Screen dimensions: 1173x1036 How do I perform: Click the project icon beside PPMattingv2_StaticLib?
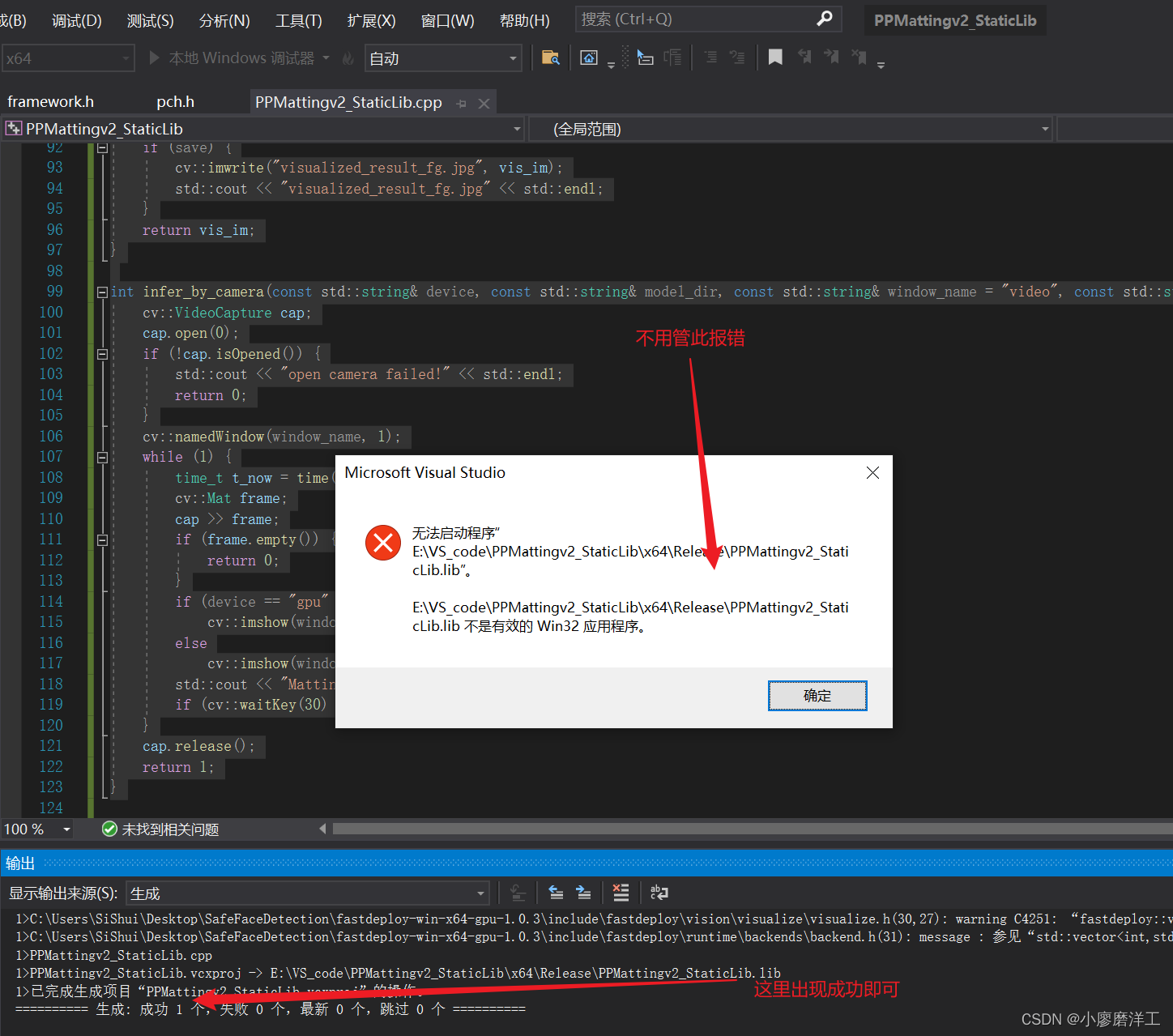tap(14, 129)
